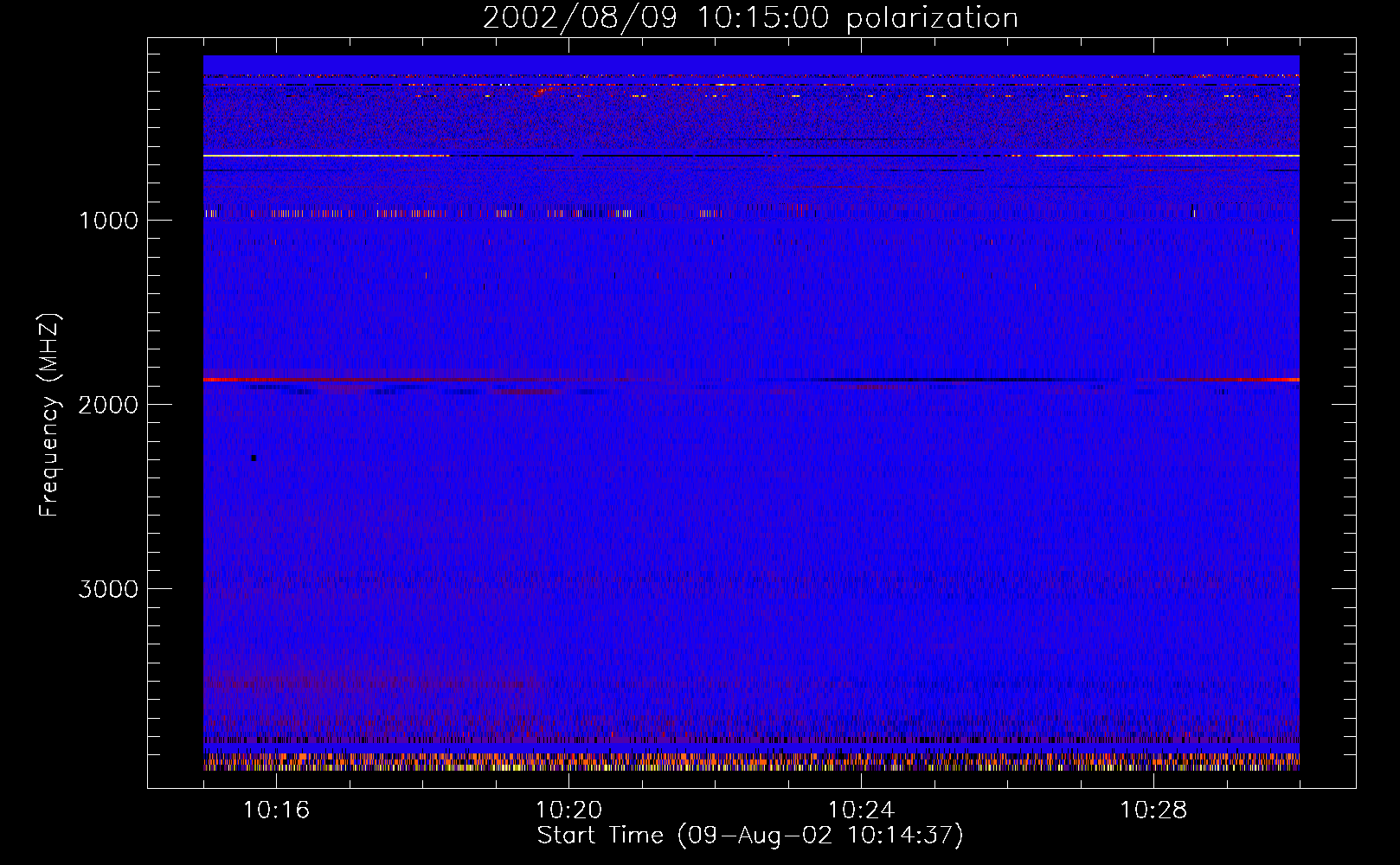Click the 10:24 time tick label
The height and width of the screenshot is (865, 1400).
tap(861, 811)
